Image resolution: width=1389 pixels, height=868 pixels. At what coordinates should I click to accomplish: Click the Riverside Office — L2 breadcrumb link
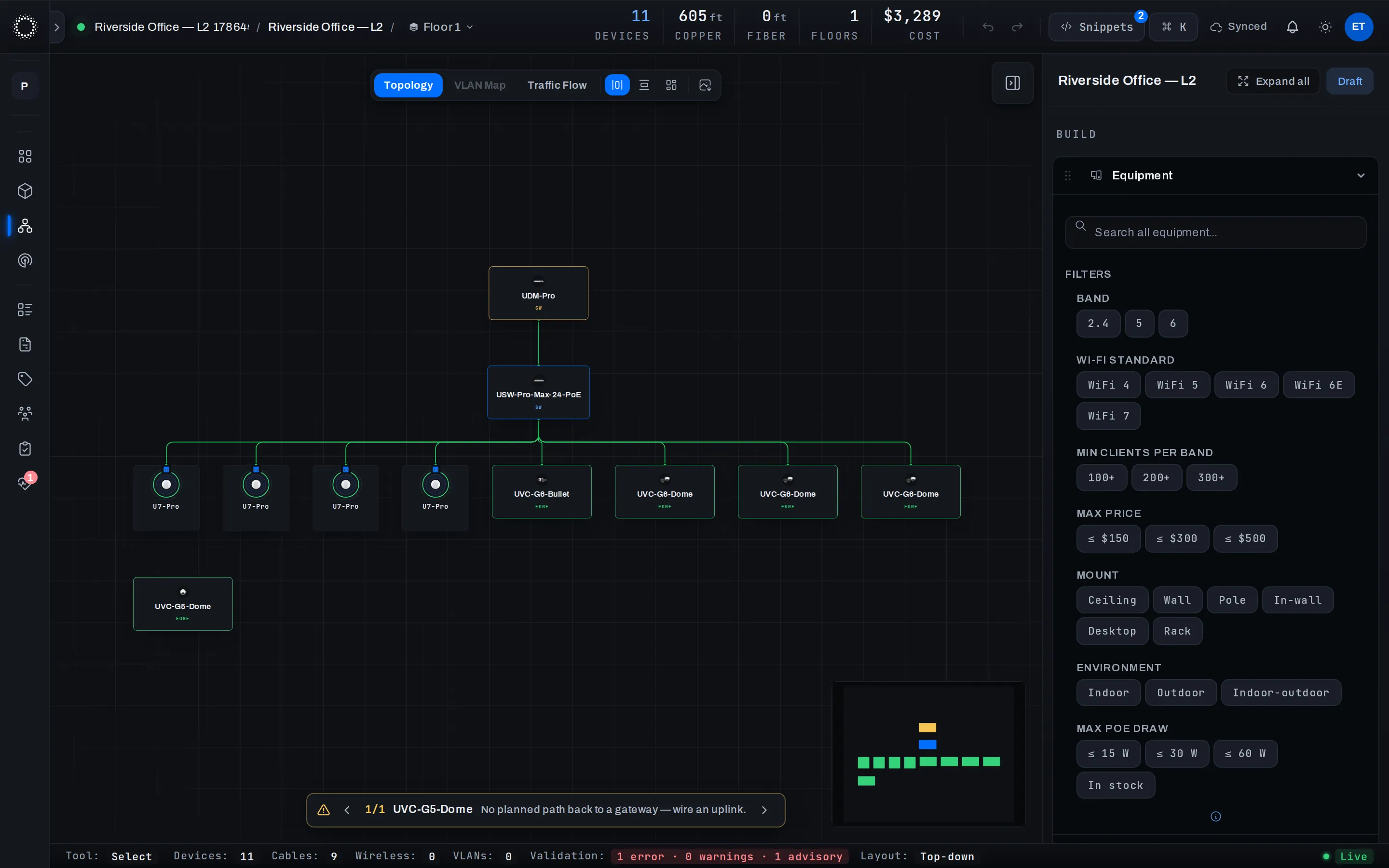coord(326,27)
